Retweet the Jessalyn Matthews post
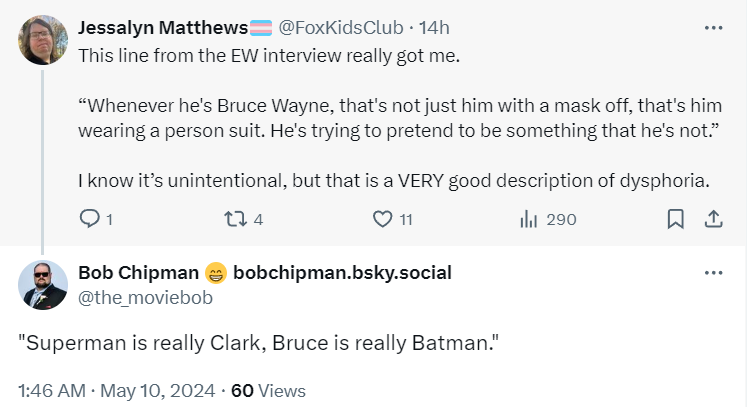The width and height of the screenshot is (752, 407). click(235, 219)
